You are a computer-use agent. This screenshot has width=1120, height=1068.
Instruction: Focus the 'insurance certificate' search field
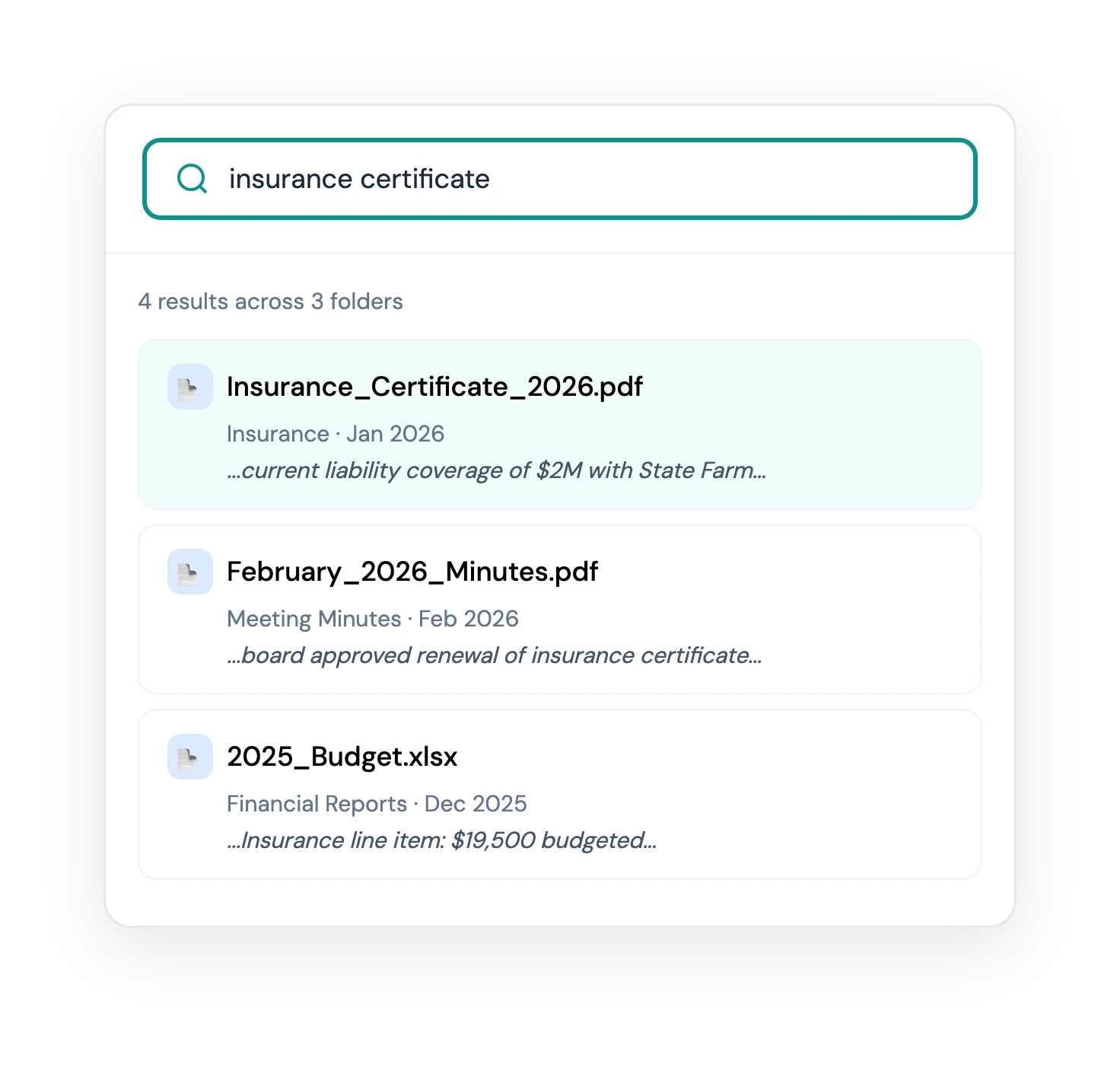pos(560,179)
